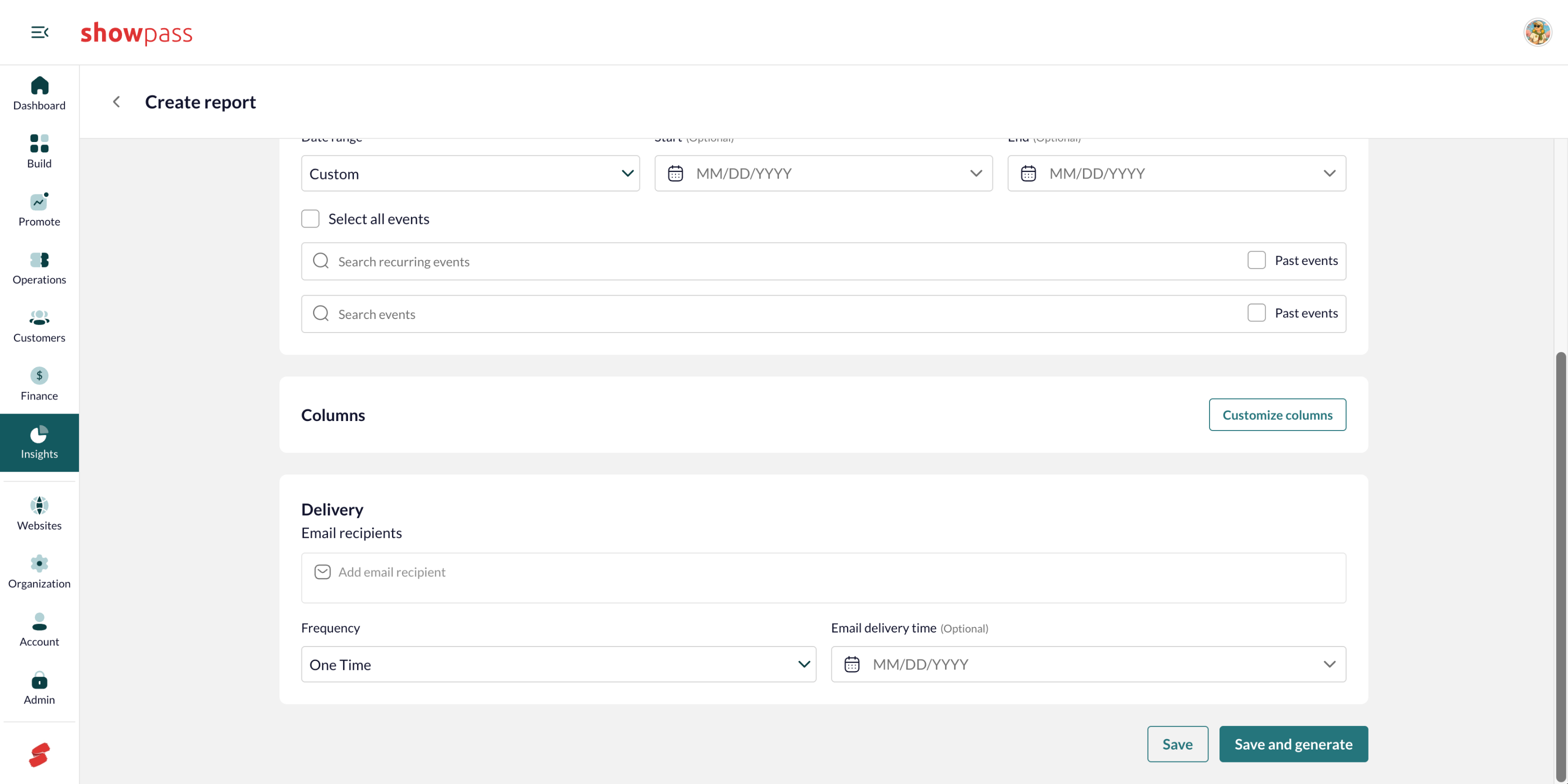1568x784 pixels.
Task: Open the Finance dollar icon
Action: pyautogui.click(x=39, y=375)
